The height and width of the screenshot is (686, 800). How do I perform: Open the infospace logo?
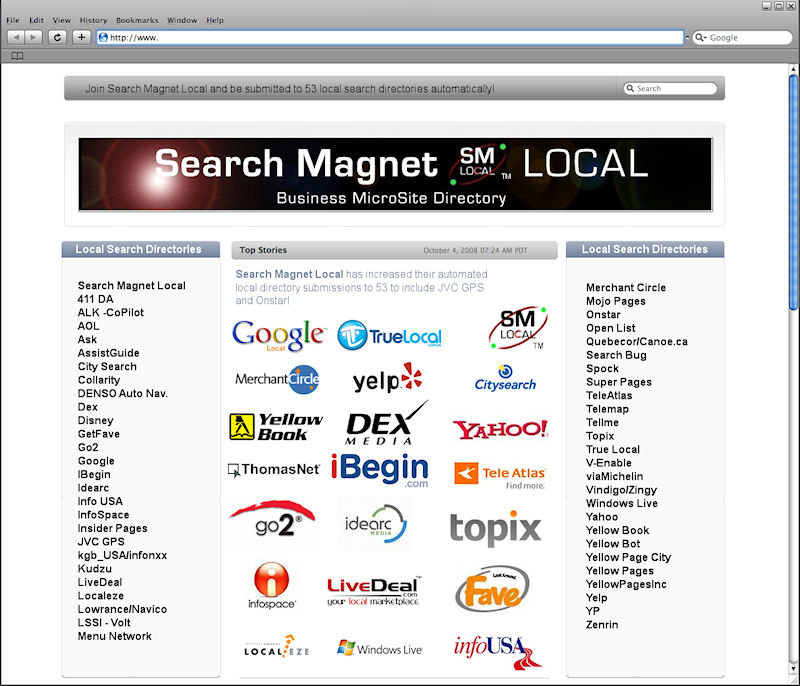[271, 586]
